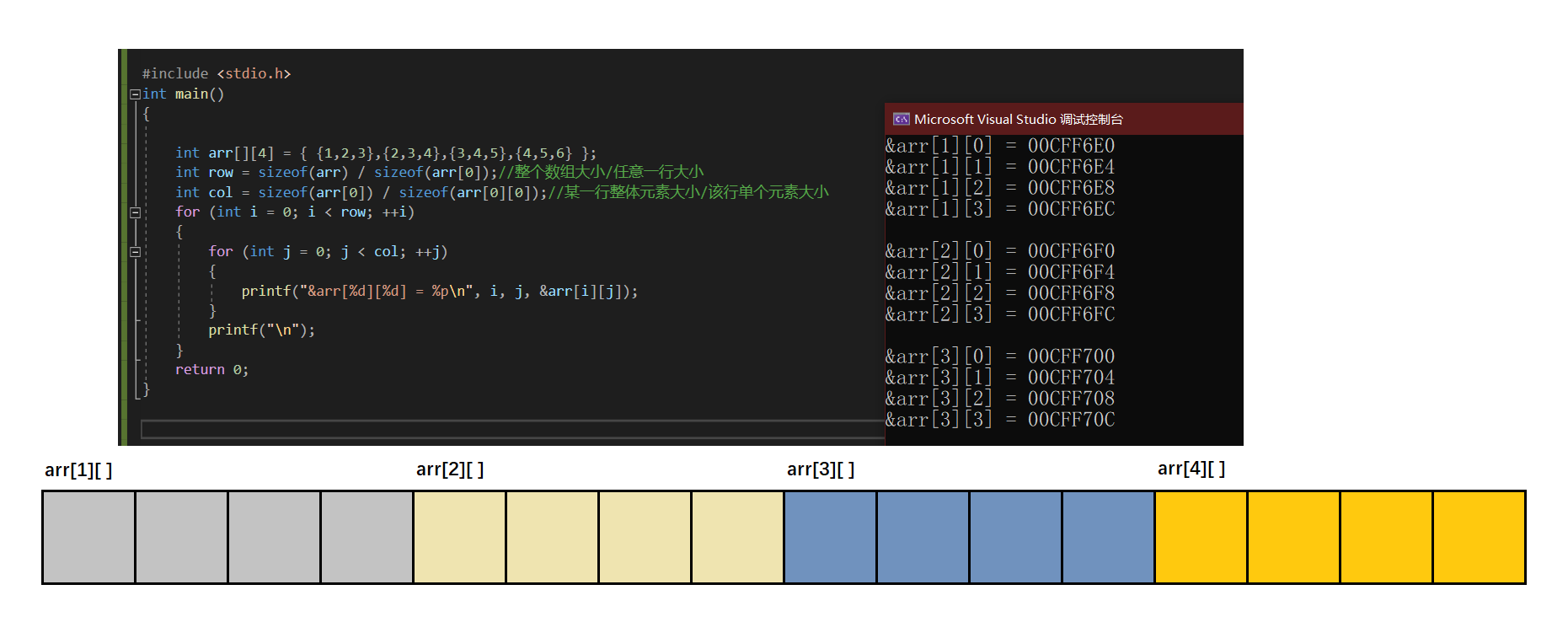
Task: Collapse the main() function fold marker
Action: point(135,94)
